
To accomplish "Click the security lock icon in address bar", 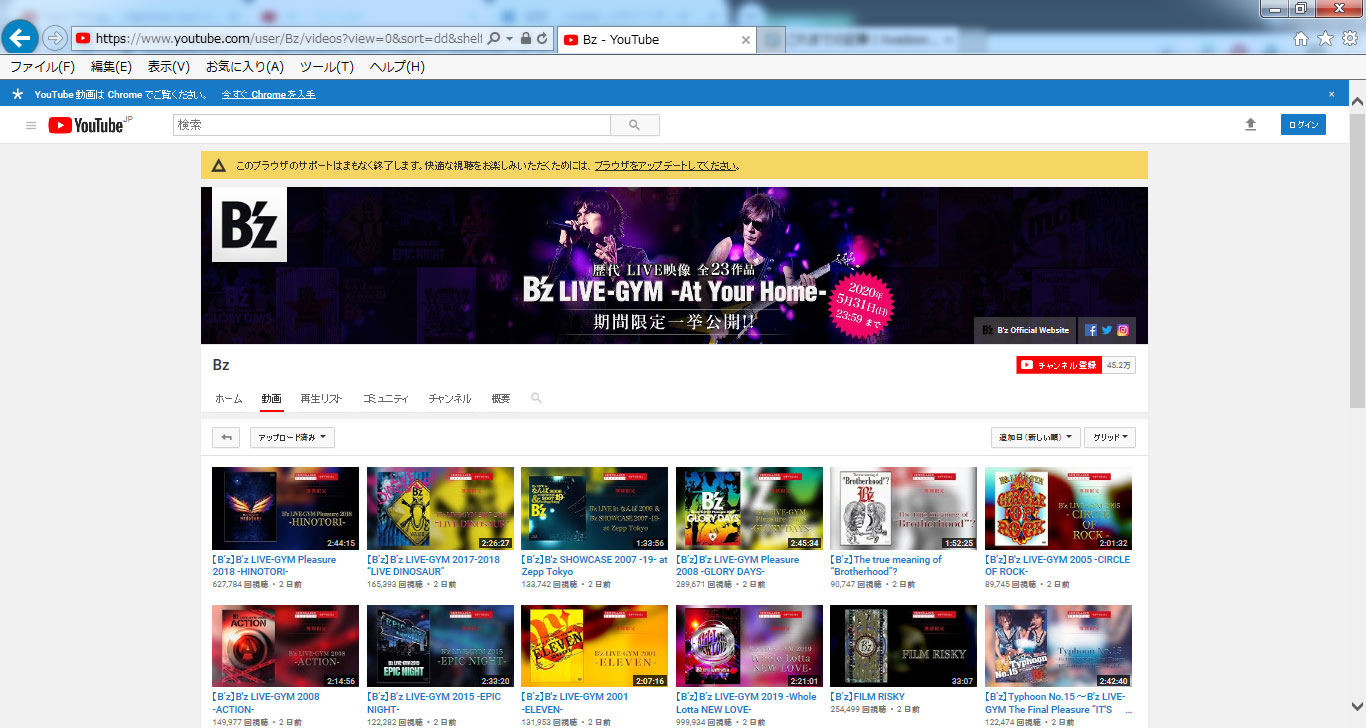I will 526,39.
